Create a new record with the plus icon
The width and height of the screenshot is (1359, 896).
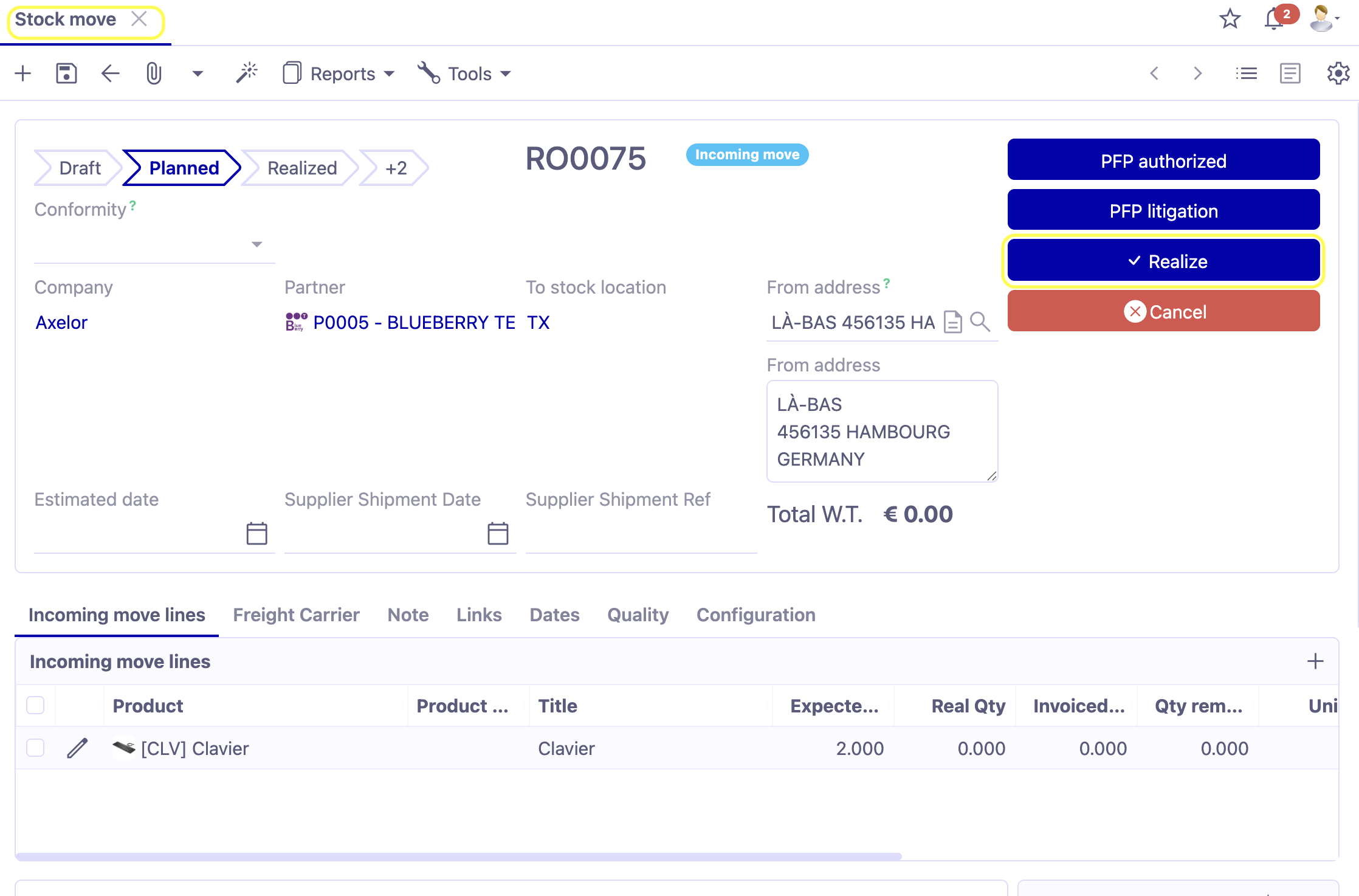pyautogui.click(x=22, y=73)
